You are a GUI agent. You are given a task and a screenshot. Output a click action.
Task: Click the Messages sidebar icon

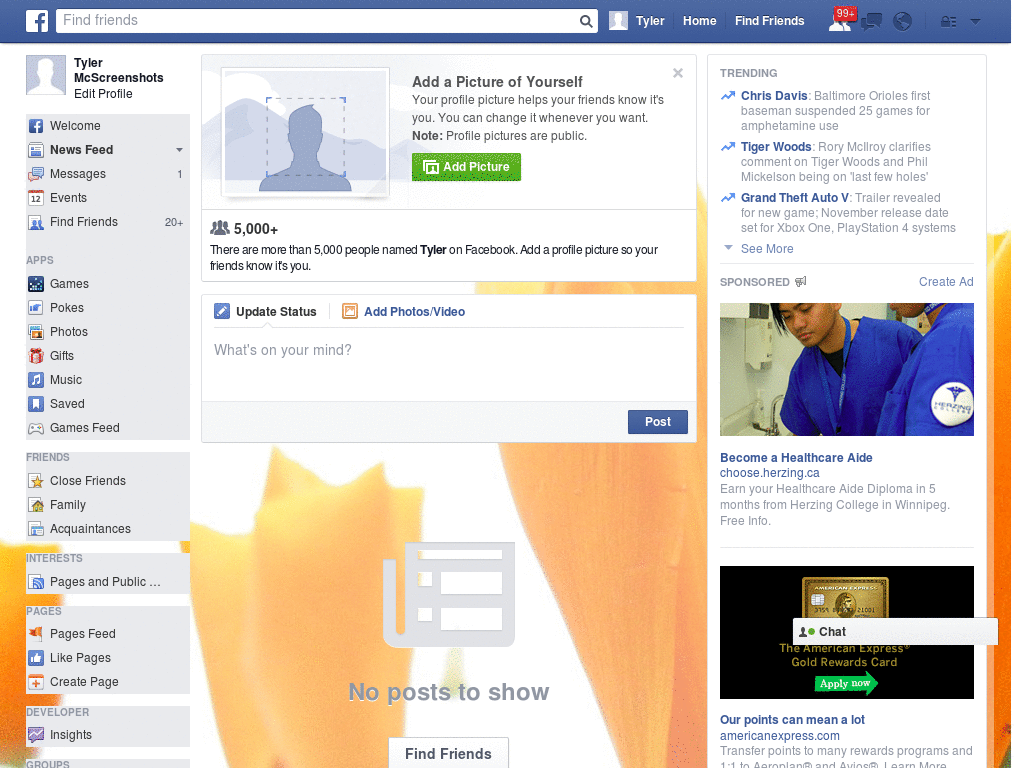[36, 174]
